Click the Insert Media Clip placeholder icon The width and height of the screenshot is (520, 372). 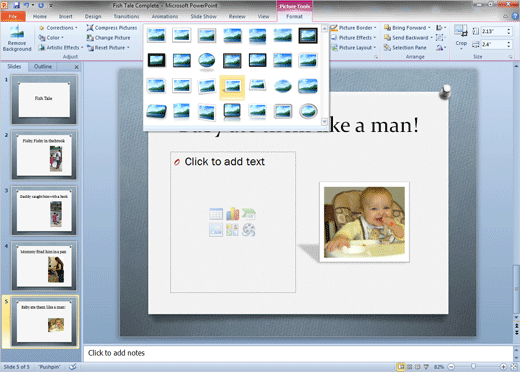249,230
